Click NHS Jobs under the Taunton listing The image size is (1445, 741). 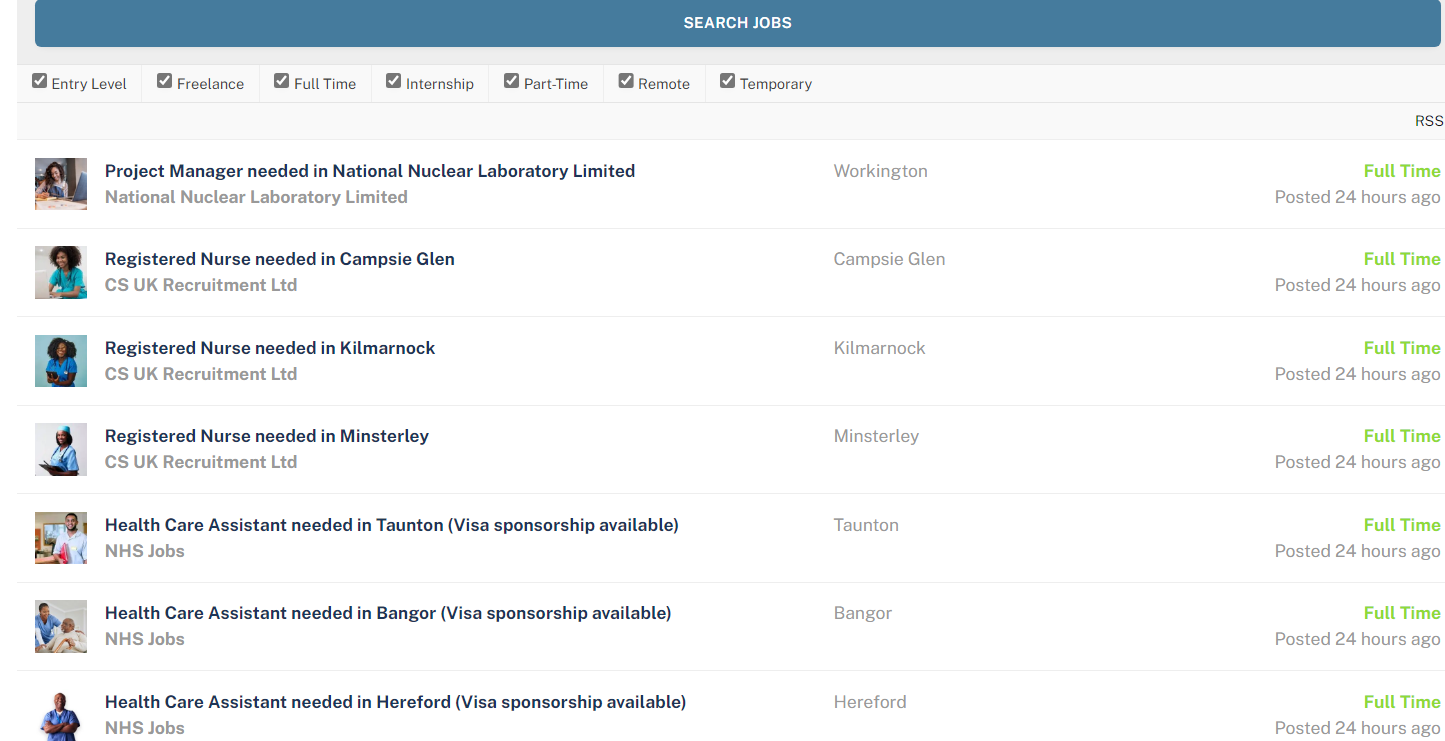click(x=145, y=551)
